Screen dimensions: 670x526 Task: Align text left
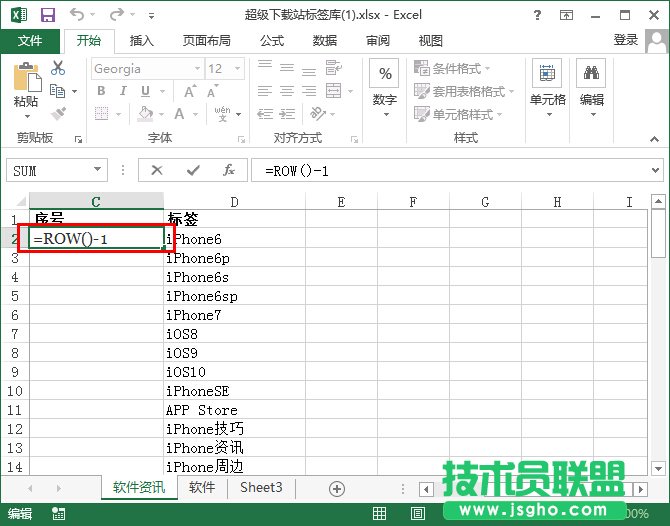point(264,91)
